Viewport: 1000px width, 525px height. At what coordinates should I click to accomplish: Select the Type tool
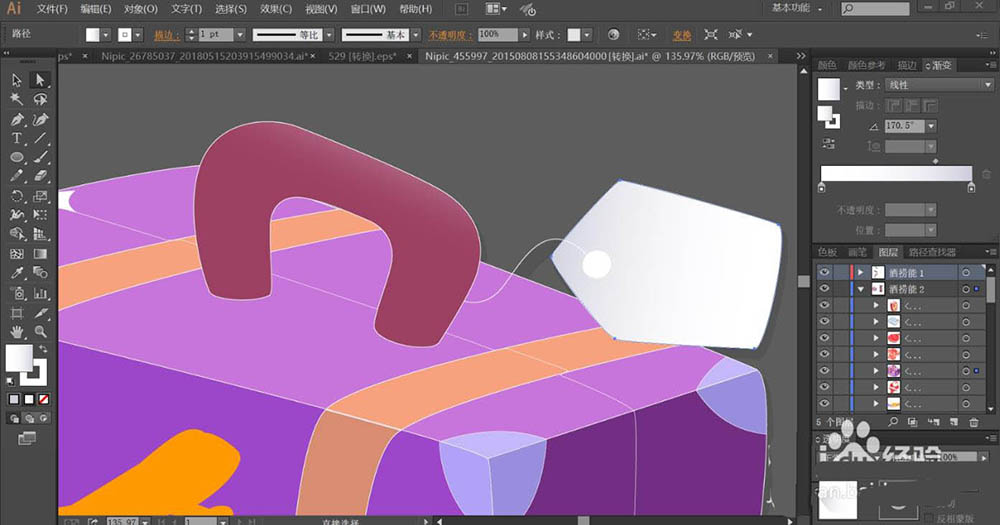tap(17, 138)
